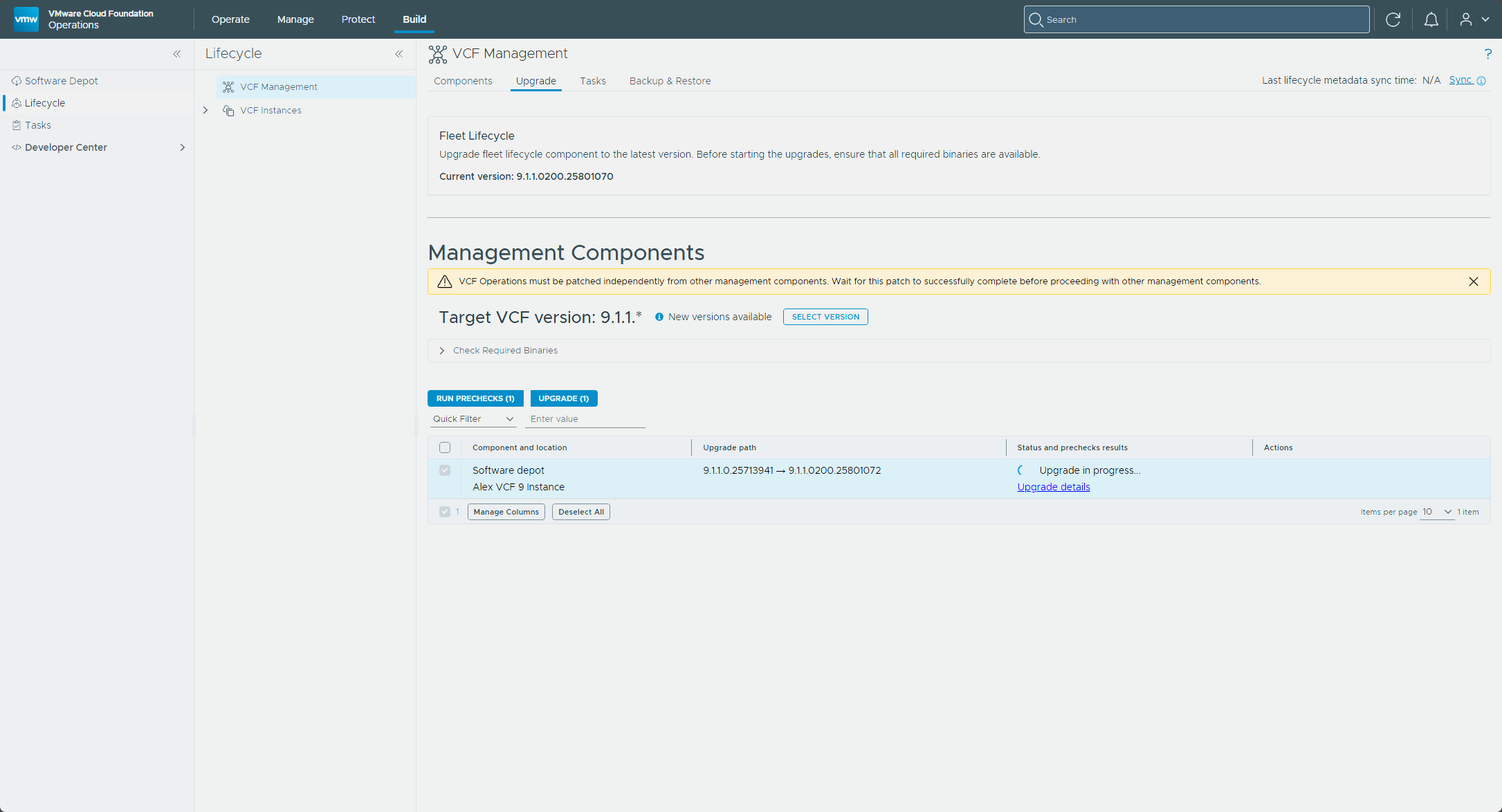Expand the VCF Instances tree node

tap(205, 111)
